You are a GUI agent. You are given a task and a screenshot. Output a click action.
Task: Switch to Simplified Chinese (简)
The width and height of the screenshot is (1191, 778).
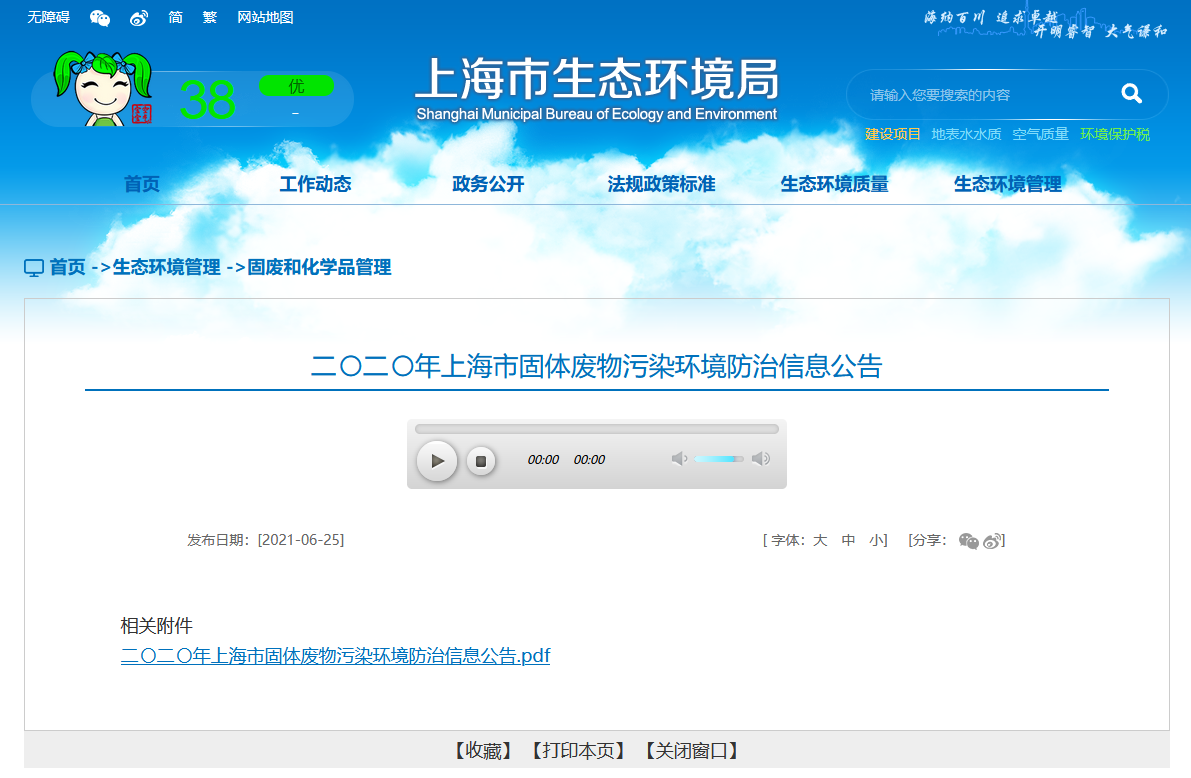coord(176,18)
